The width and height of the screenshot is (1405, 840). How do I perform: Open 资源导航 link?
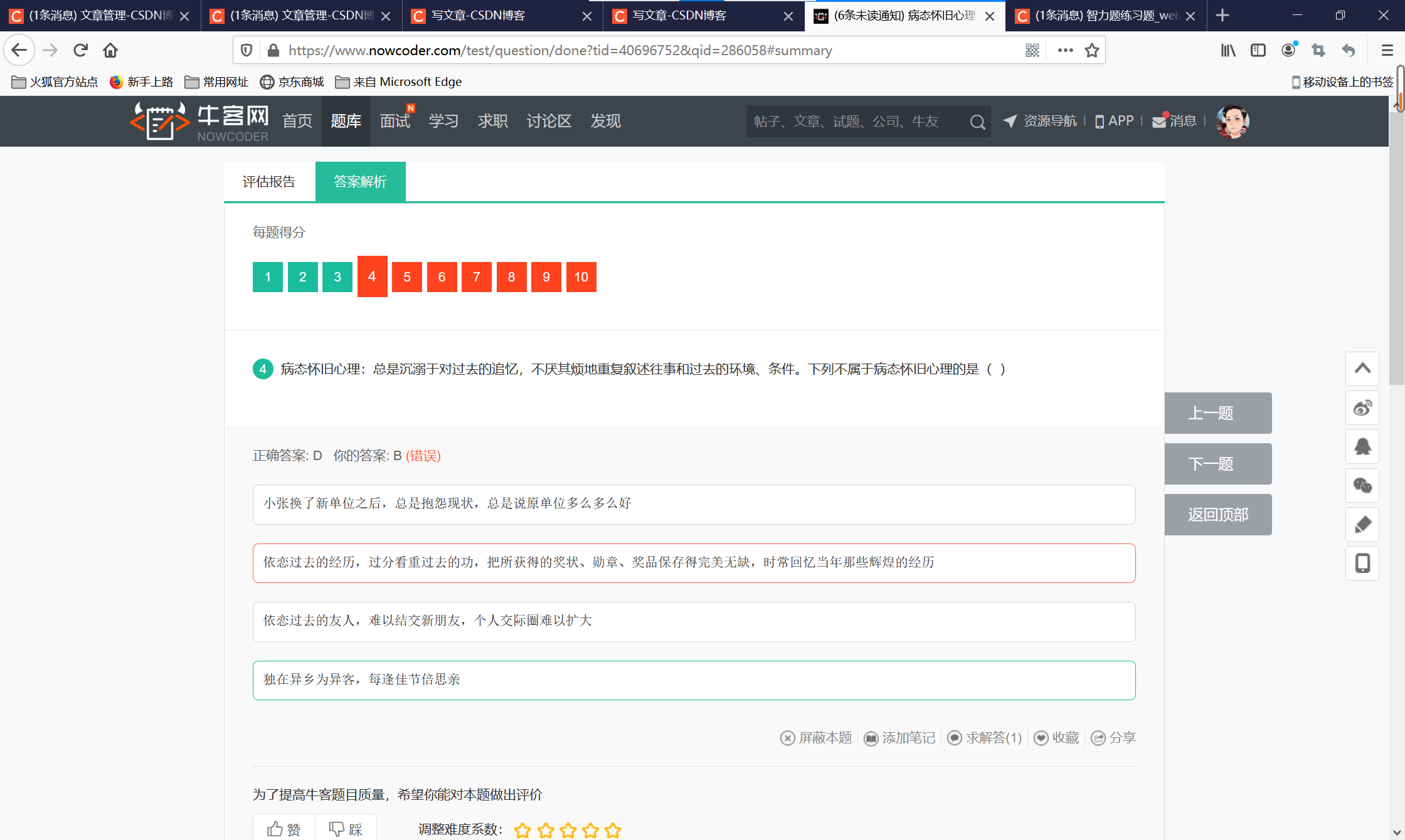coord(1040,121)
